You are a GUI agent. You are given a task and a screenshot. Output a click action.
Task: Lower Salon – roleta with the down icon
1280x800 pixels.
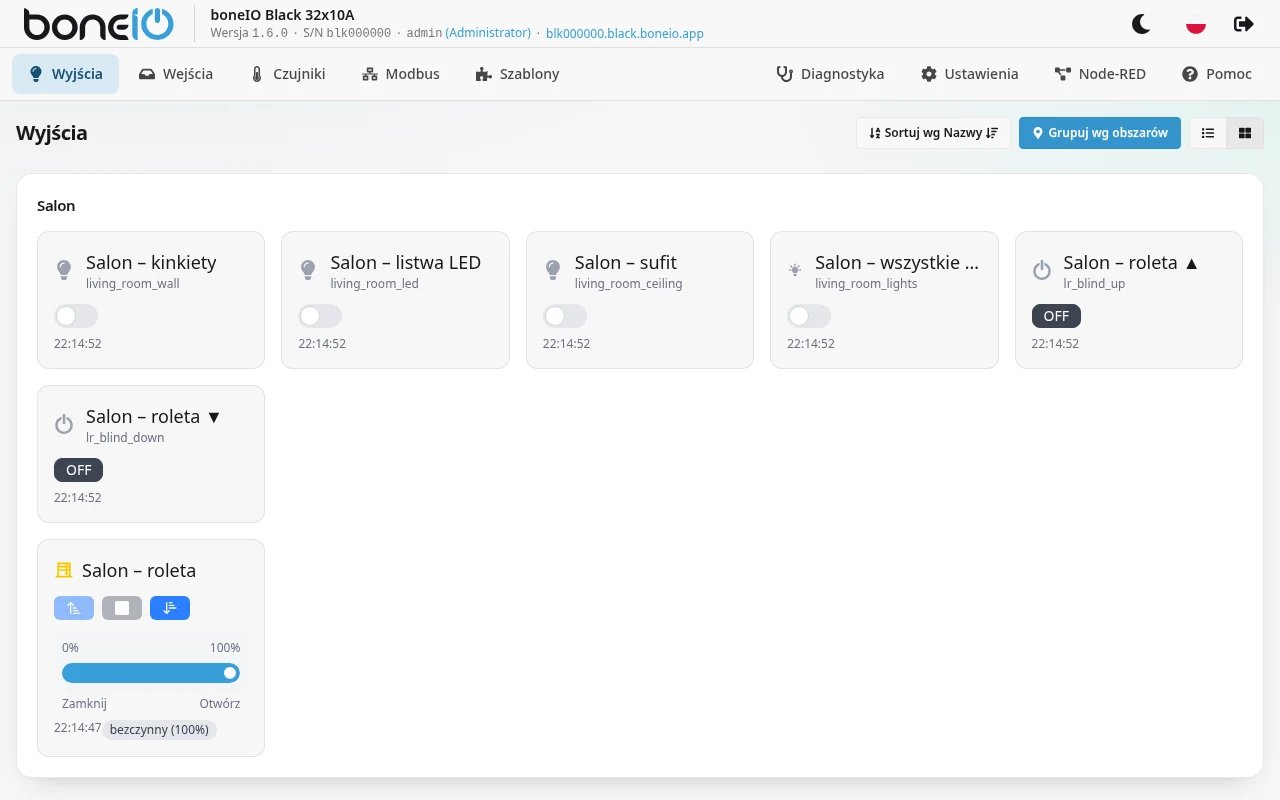pyautogui.click(x=170, y=608)
